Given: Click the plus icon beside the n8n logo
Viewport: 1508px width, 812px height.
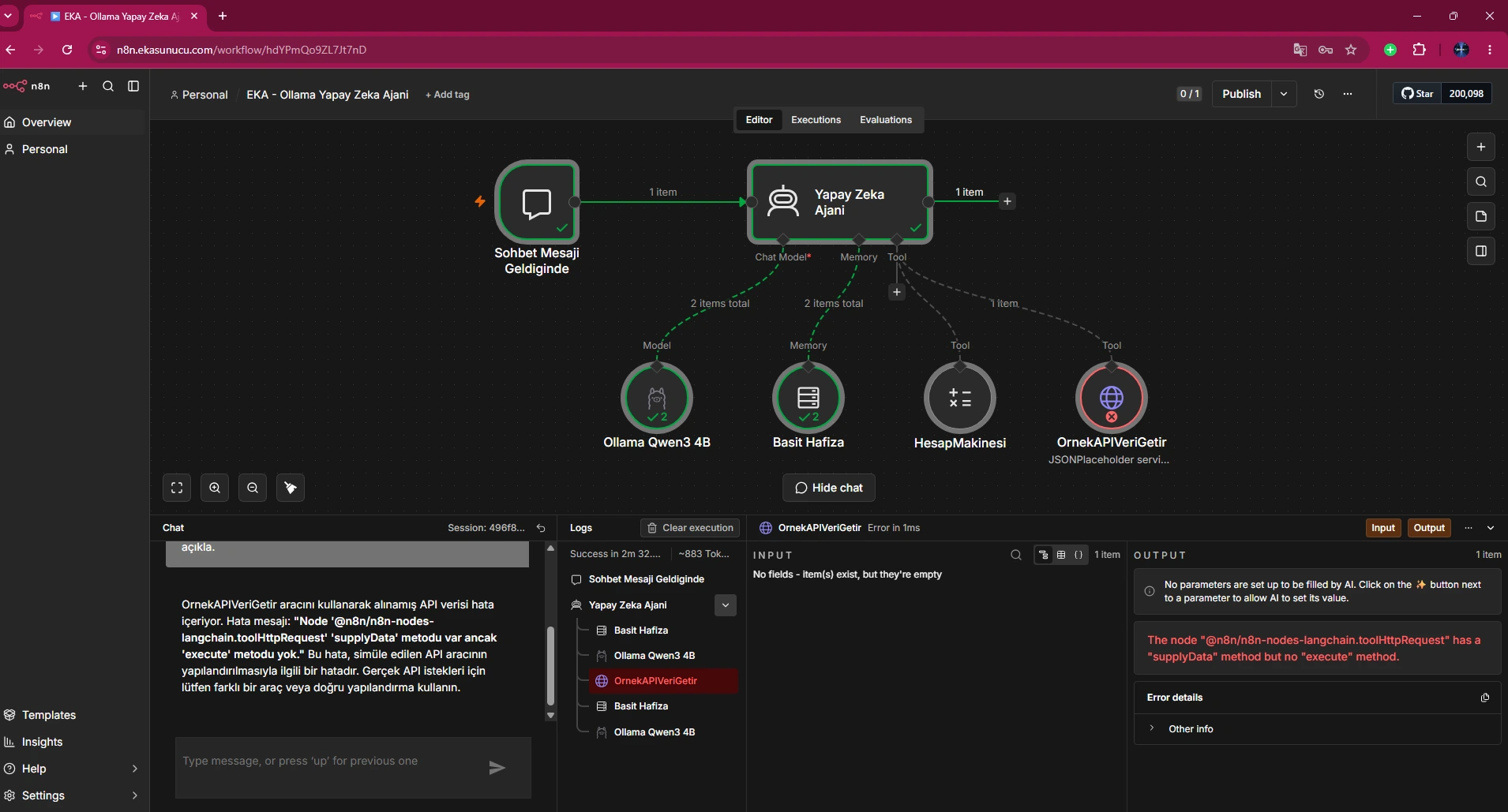Looking at the screenshot, I should pos(83,86).
